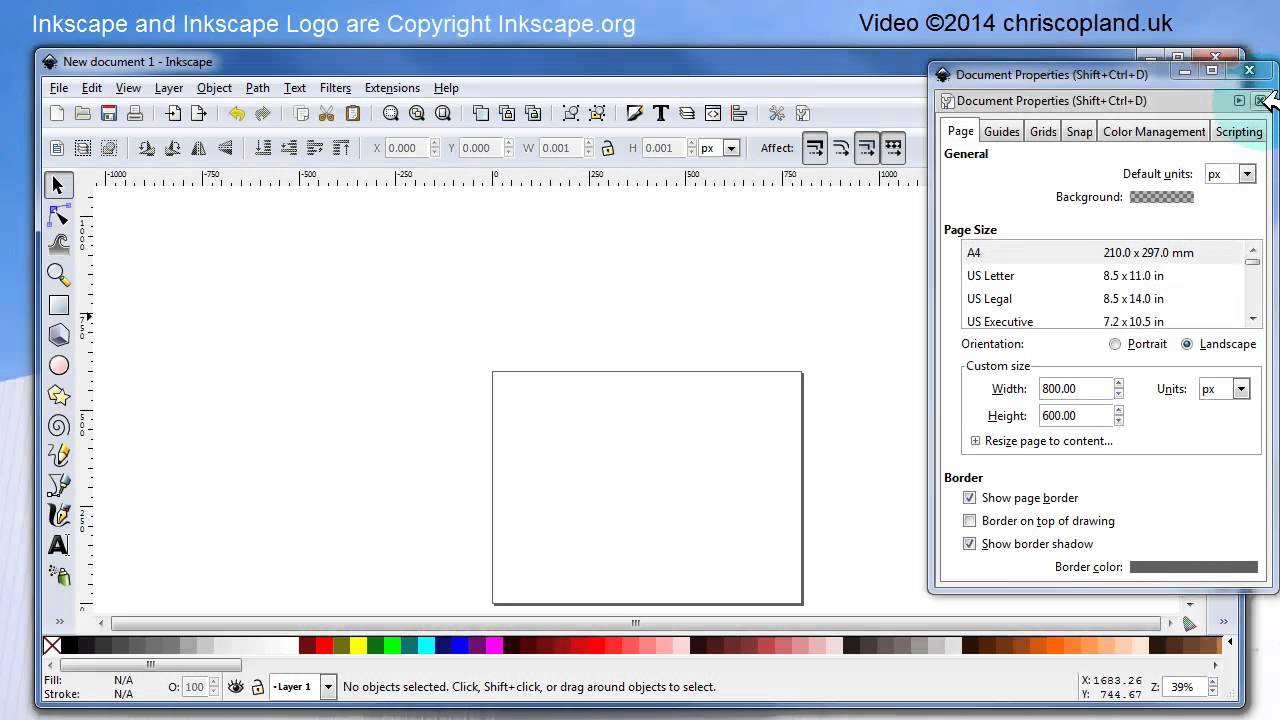Viewport: 1280px width, 720px height.
Task: Choose the Star polygon tool
Action: tap(58, 395)
